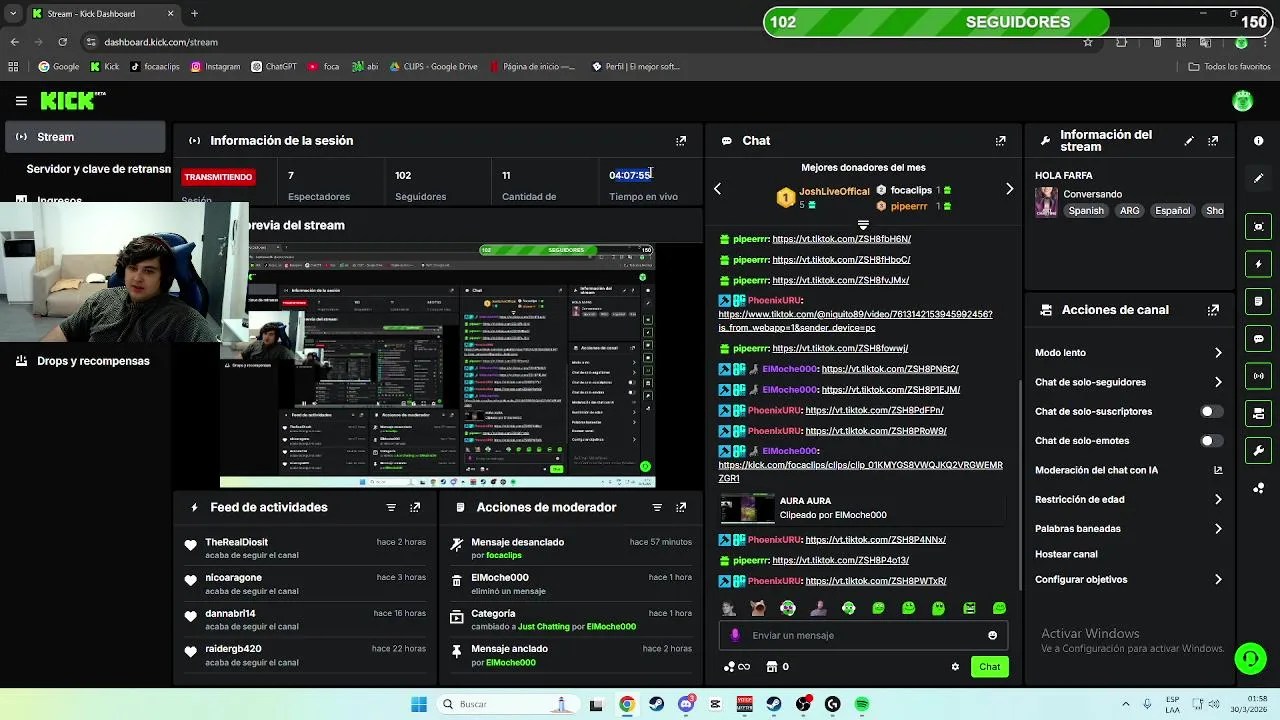1280x720 pixels.
Task: Toggle the channel actions icon in right sidebar
Action: (1258, 413)
